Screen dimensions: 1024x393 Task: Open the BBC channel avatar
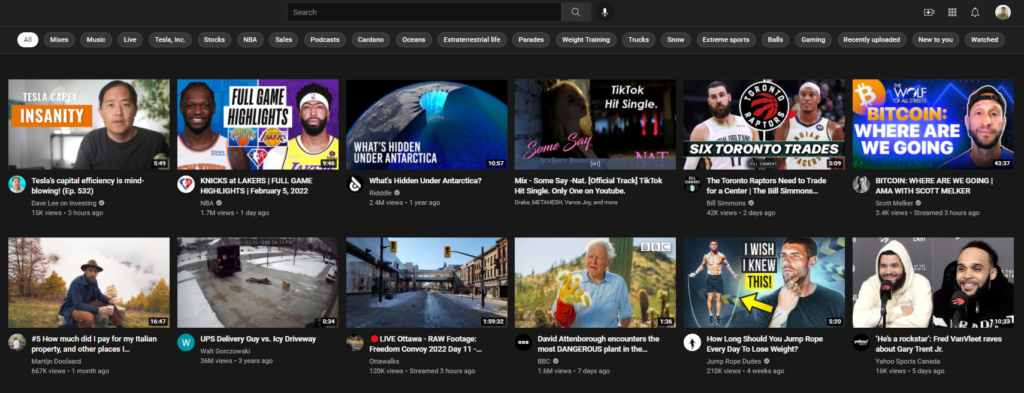pyautogui.click(x=524, y=343)
